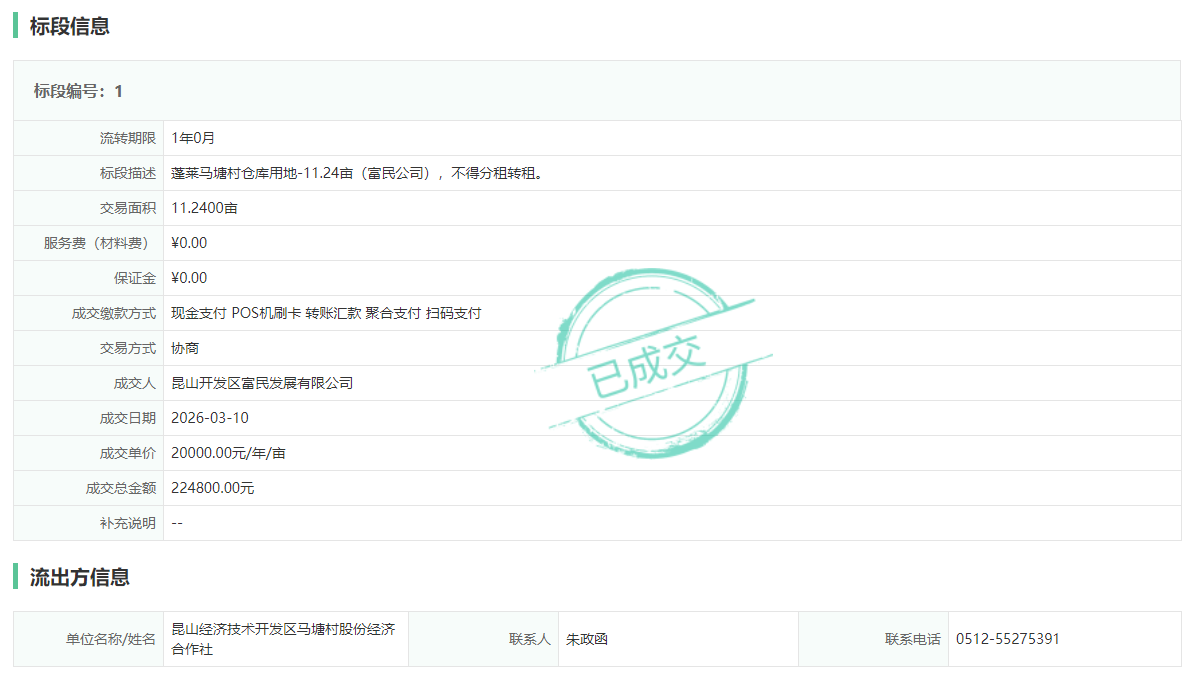Click the 流转期限 value 1年0月

click(193, 138)
